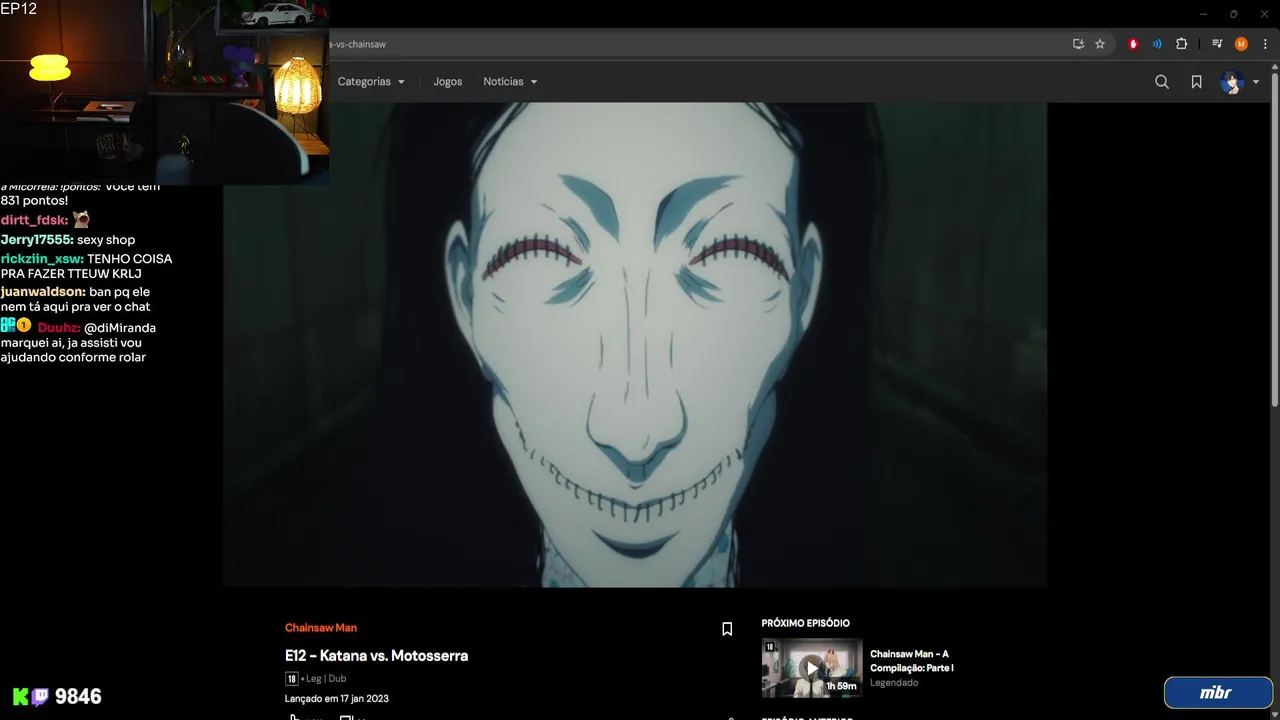Click the 'Leg | Dub' audio label
Screen dimensions: 1280x720
[x=326, y=679]
